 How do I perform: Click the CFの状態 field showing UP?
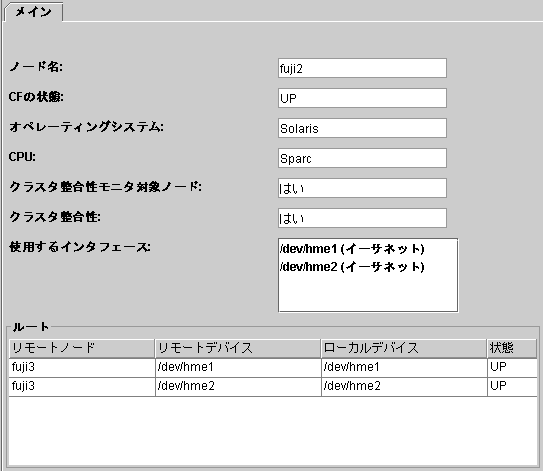point(362,98)
